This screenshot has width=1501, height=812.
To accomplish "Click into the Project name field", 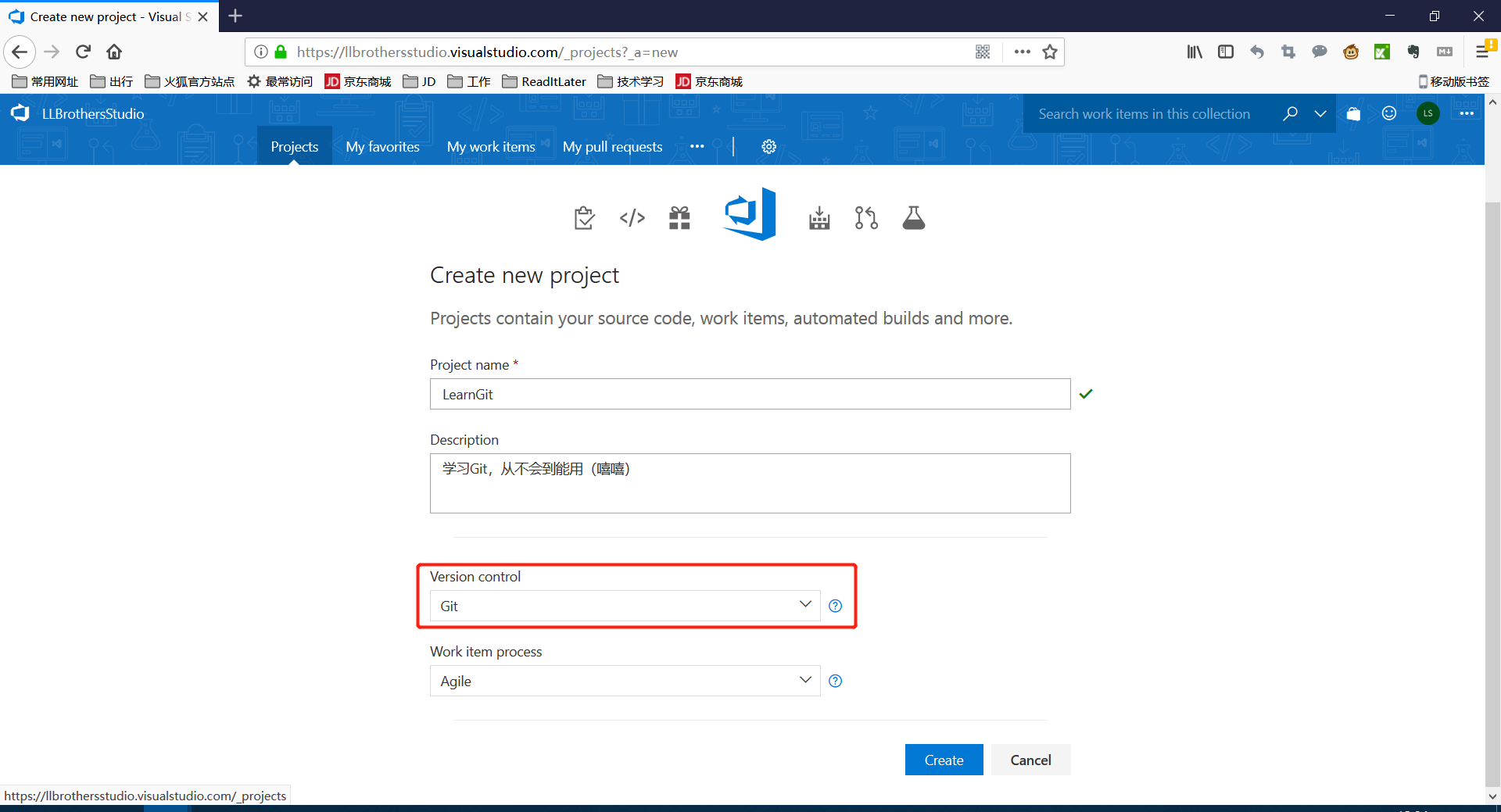I will click(750, 395).
